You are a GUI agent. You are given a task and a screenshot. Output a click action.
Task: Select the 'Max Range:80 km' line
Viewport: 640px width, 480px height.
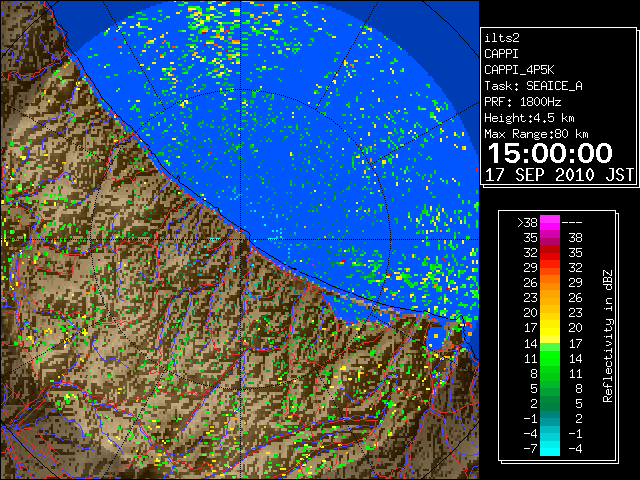536,134
